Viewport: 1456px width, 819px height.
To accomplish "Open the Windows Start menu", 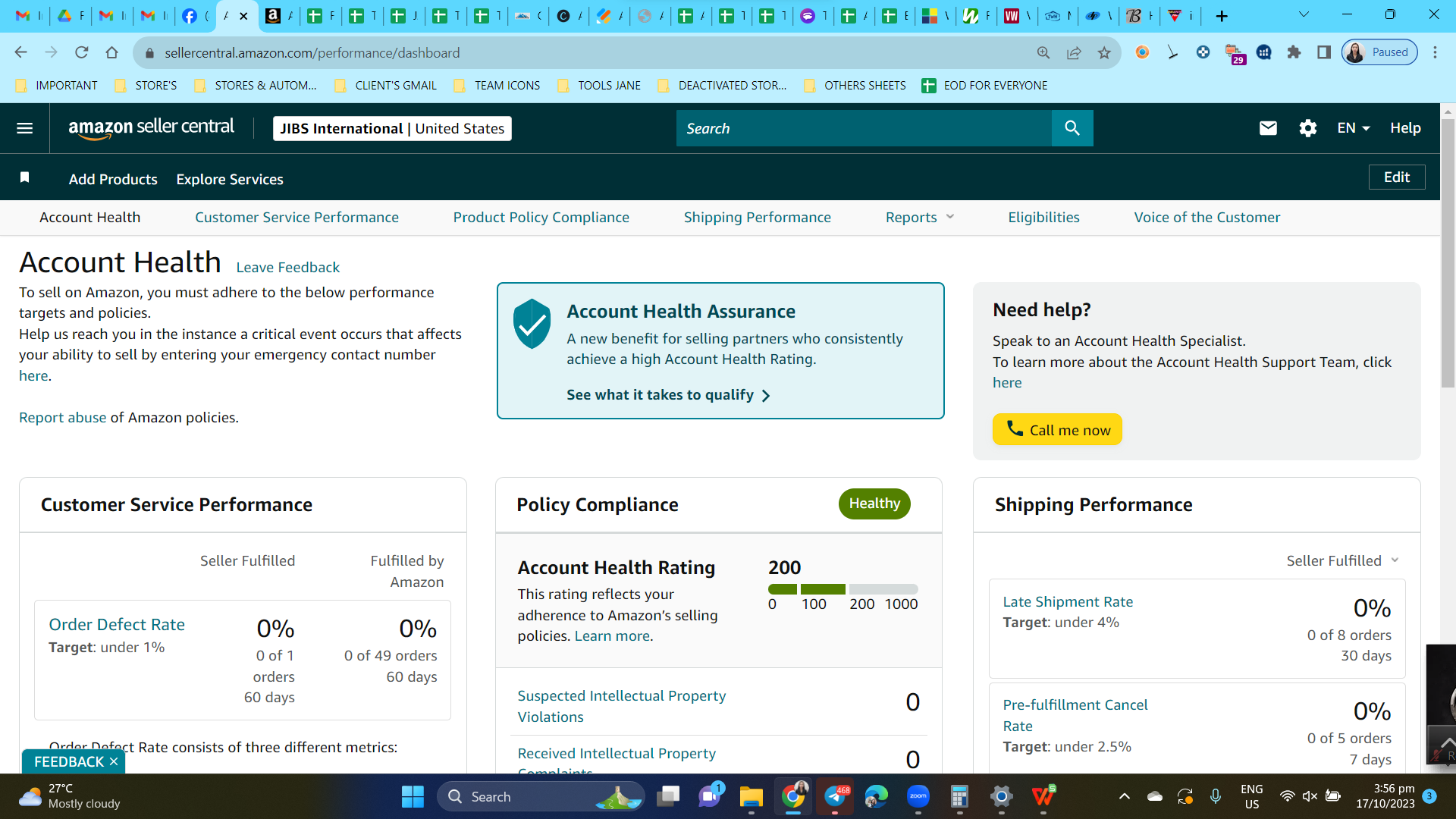I will 413,796.
